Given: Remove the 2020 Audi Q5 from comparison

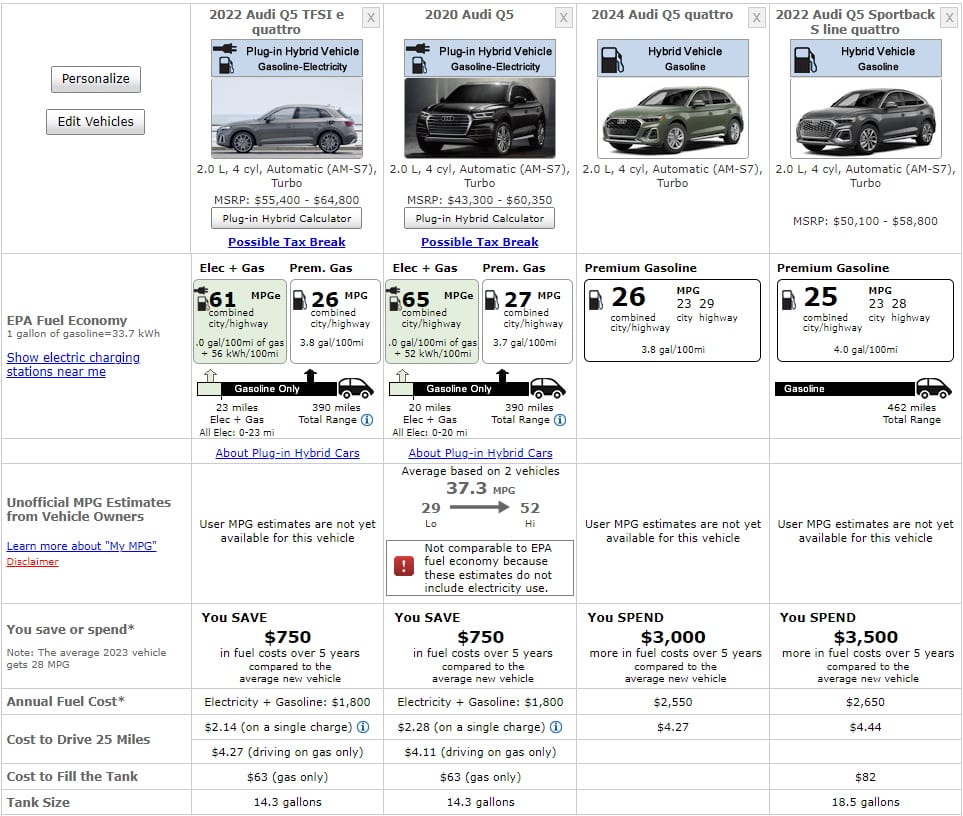Looking at the screenshot, I should tap(564, 18).
